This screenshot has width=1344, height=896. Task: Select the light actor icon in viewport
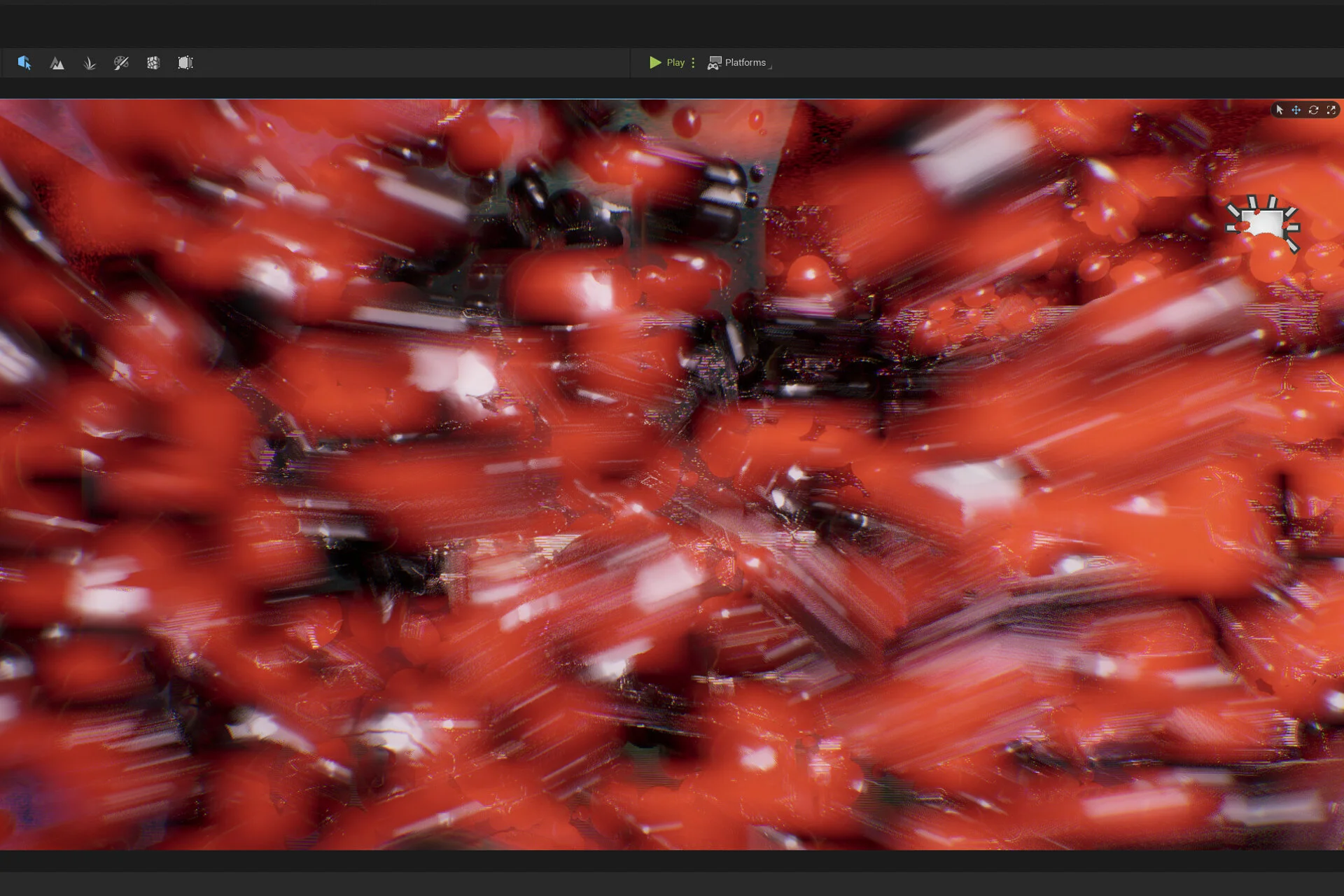click(1263, 223)
